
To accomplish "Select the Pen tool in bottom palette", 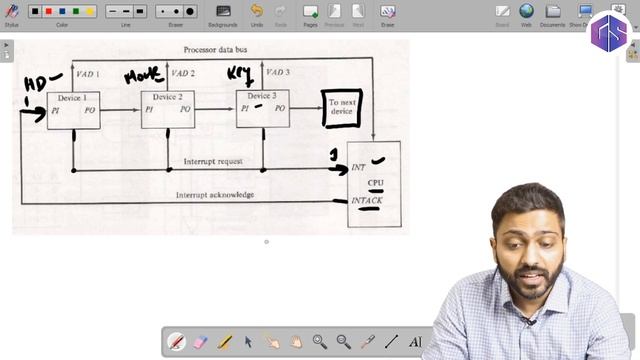I will pyautogui.click(x=176, y=342).
